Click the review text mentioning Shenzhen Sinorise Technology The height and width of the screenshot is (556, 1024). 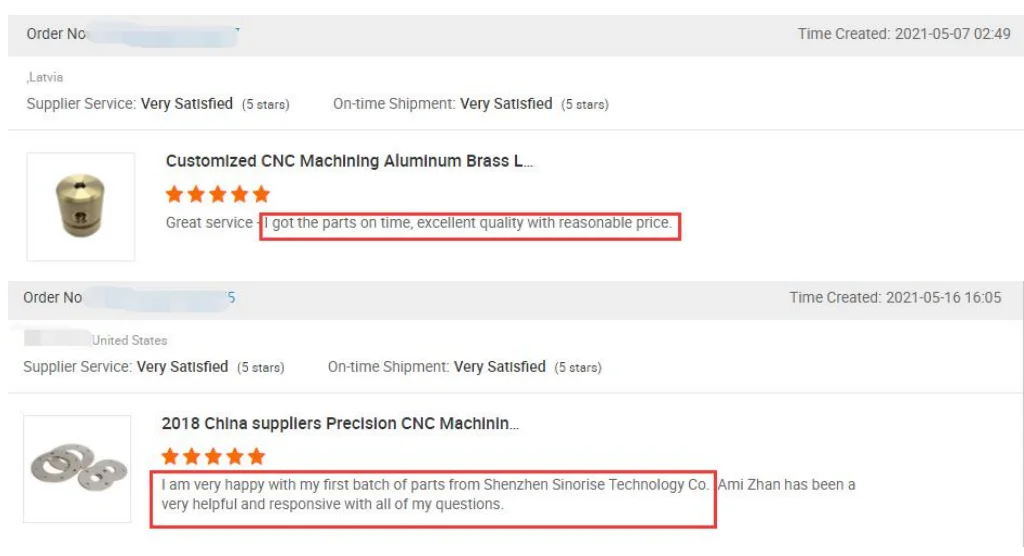coord(435,485)
